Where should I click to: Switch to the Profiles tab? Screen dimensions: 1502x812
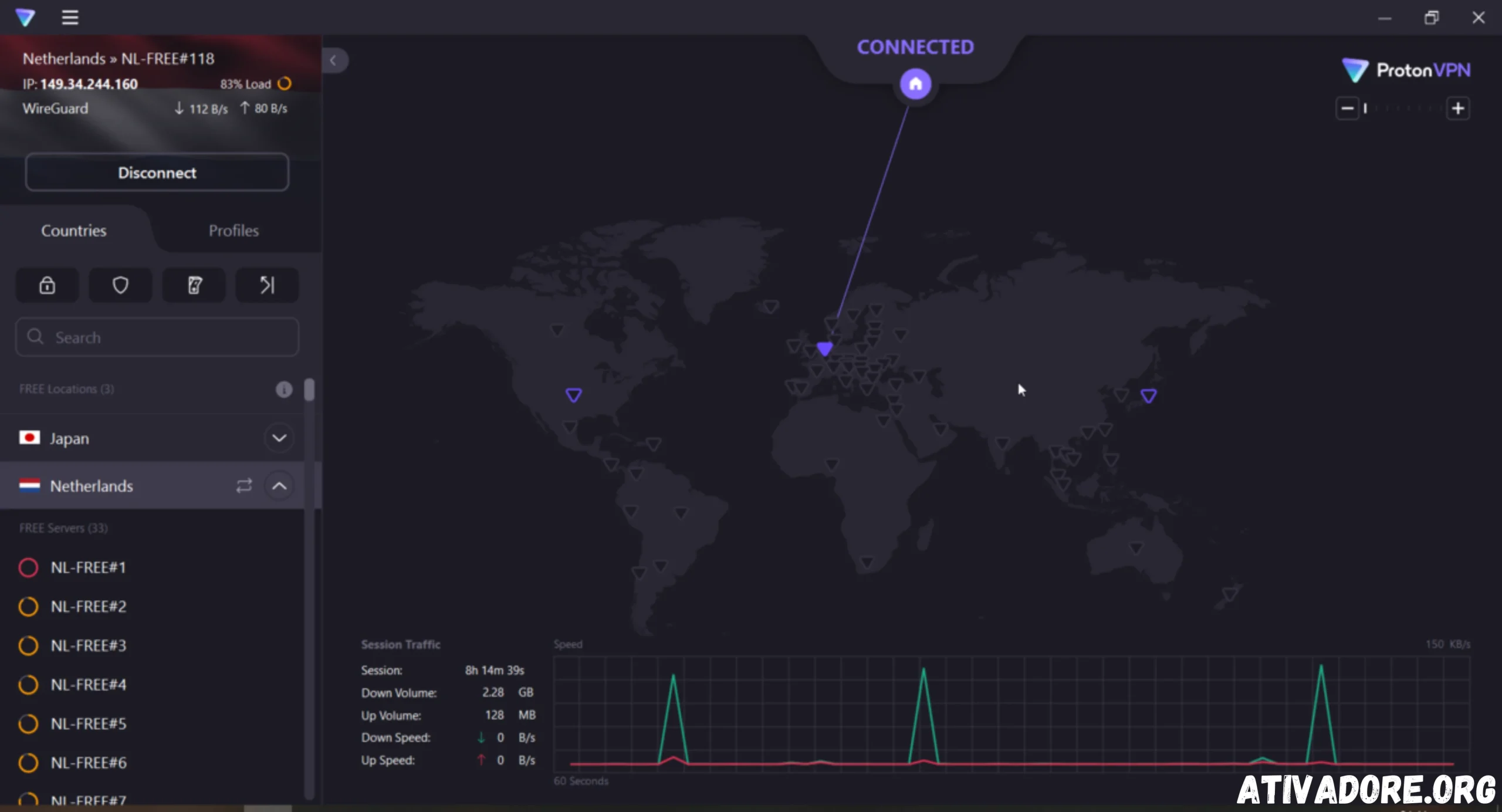pos(234,231)
